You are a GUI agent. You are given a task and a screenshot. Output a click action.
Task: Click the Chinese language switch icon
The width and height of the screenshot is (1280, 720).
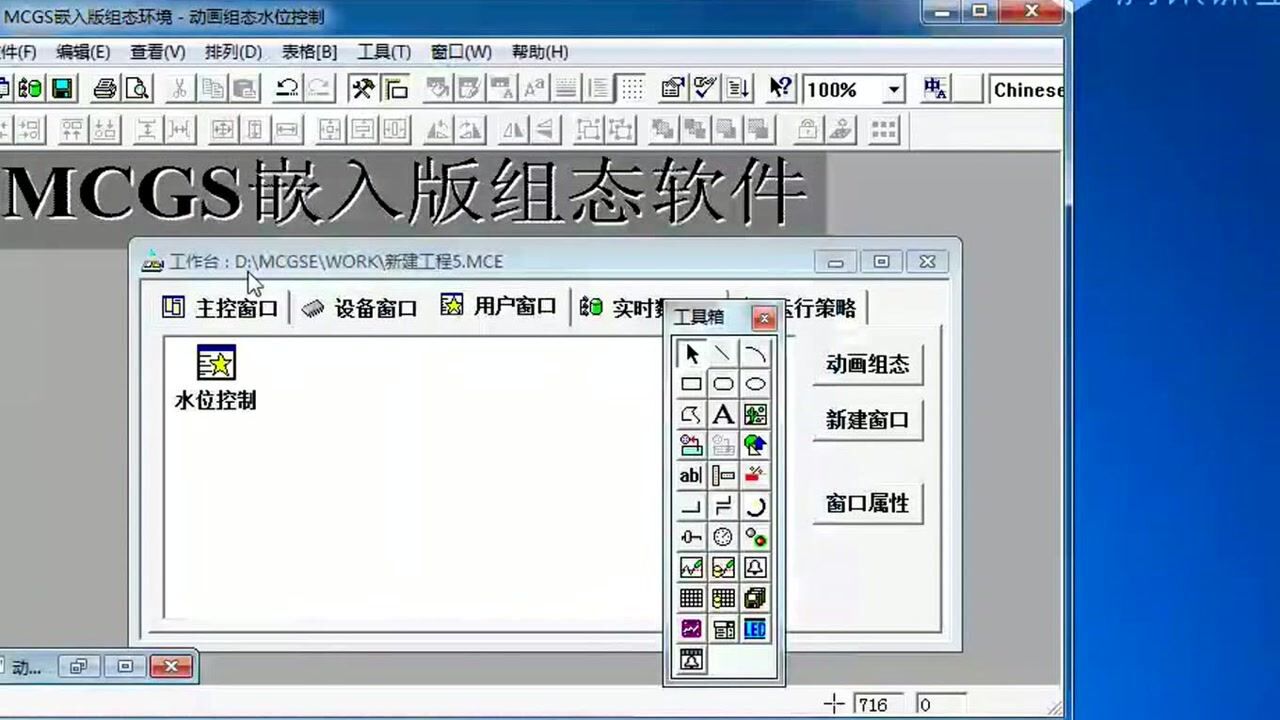[x=936, y=89]
